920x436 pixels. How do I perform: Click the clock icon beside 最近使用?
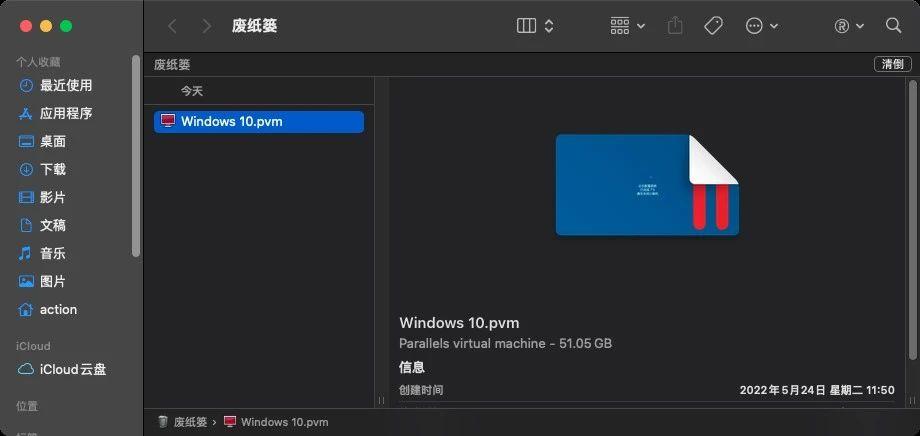pyautogui.click(x=26, y=85)
